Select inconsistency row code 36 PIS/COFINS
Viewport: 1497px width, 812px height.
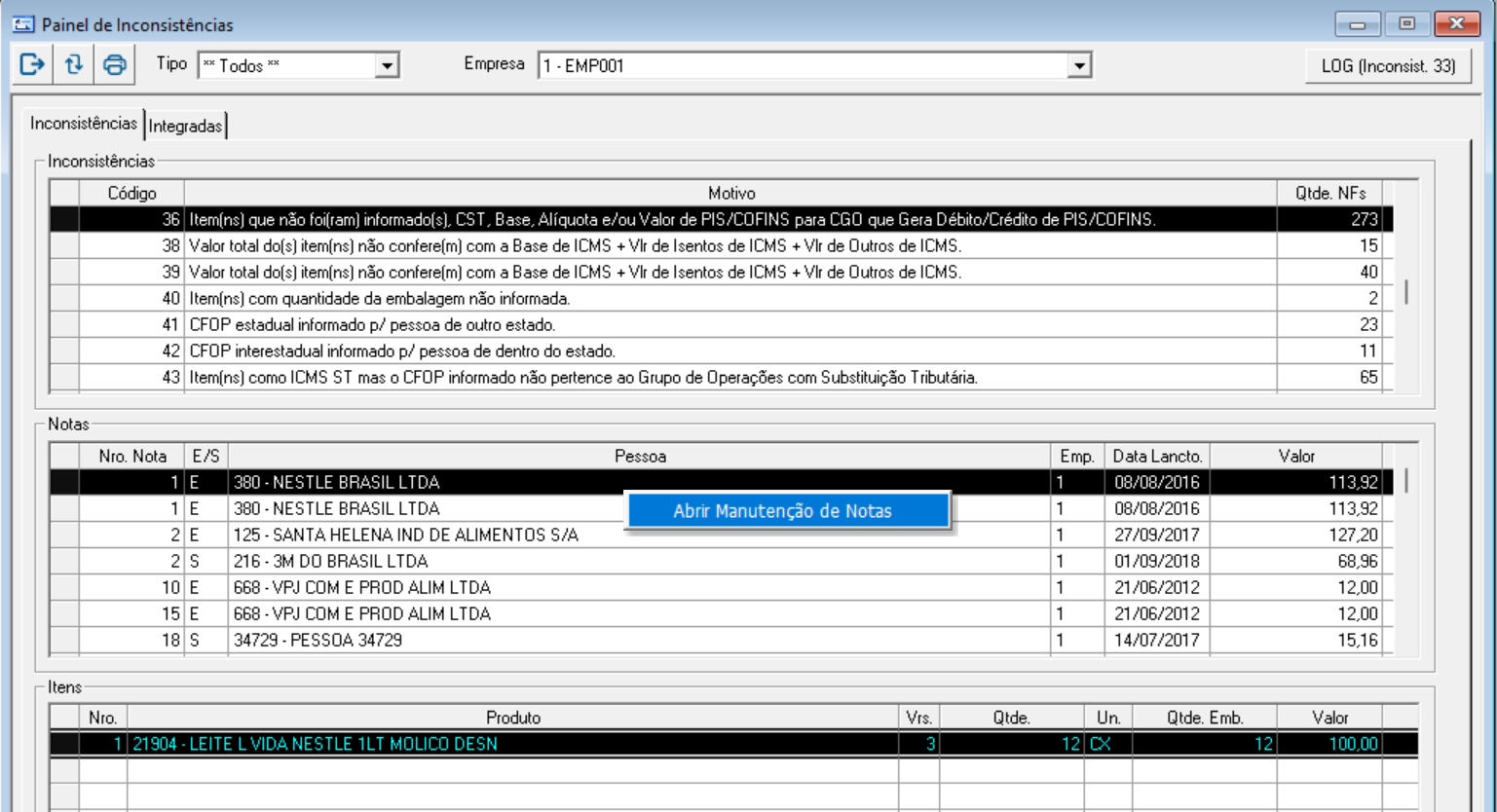[x=722, y=219]
